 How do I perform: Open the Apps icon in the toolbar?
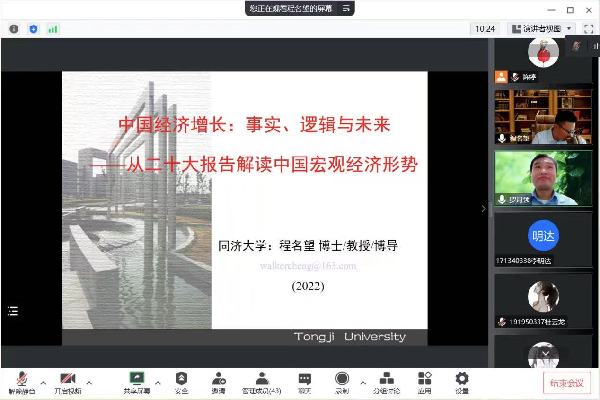pyautogui.click(x=424, y=380)
